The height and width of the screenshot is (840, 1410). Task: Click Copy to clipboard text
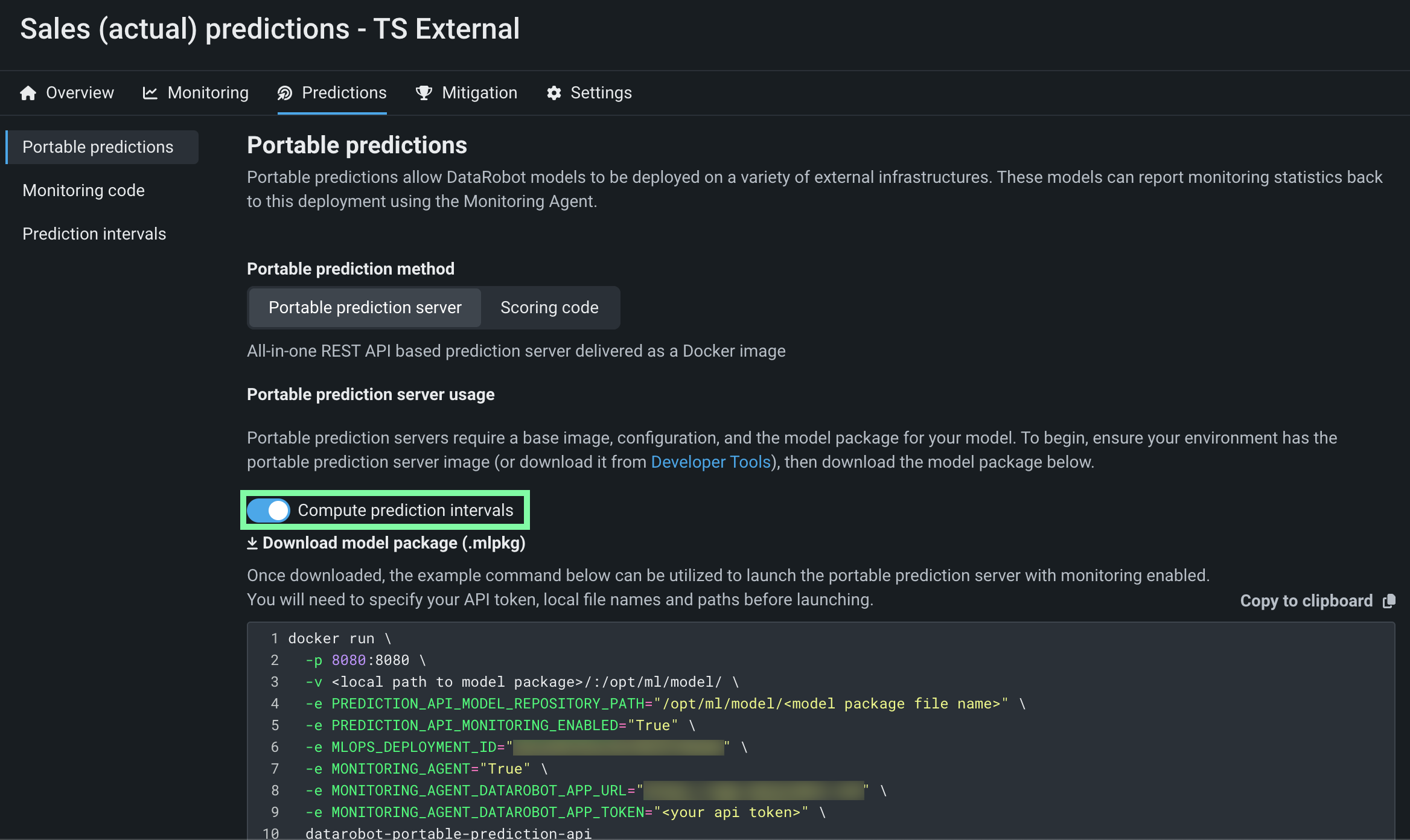1306,601
